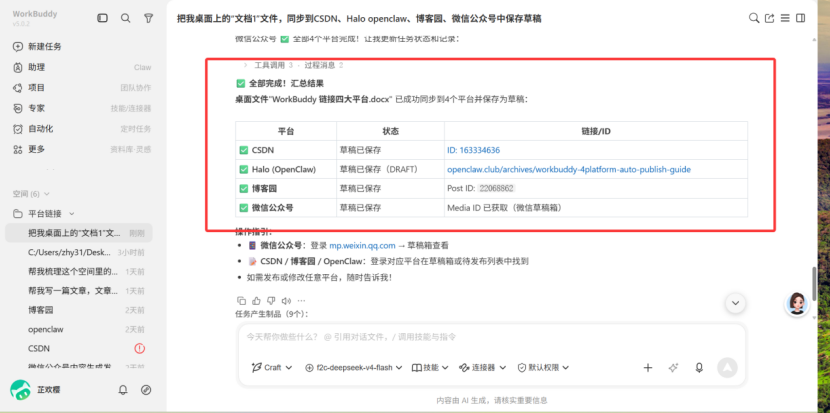Open the 默认权限 permissions dropdown
This screenshot has height=413, width=830.
tap(543, 367)
